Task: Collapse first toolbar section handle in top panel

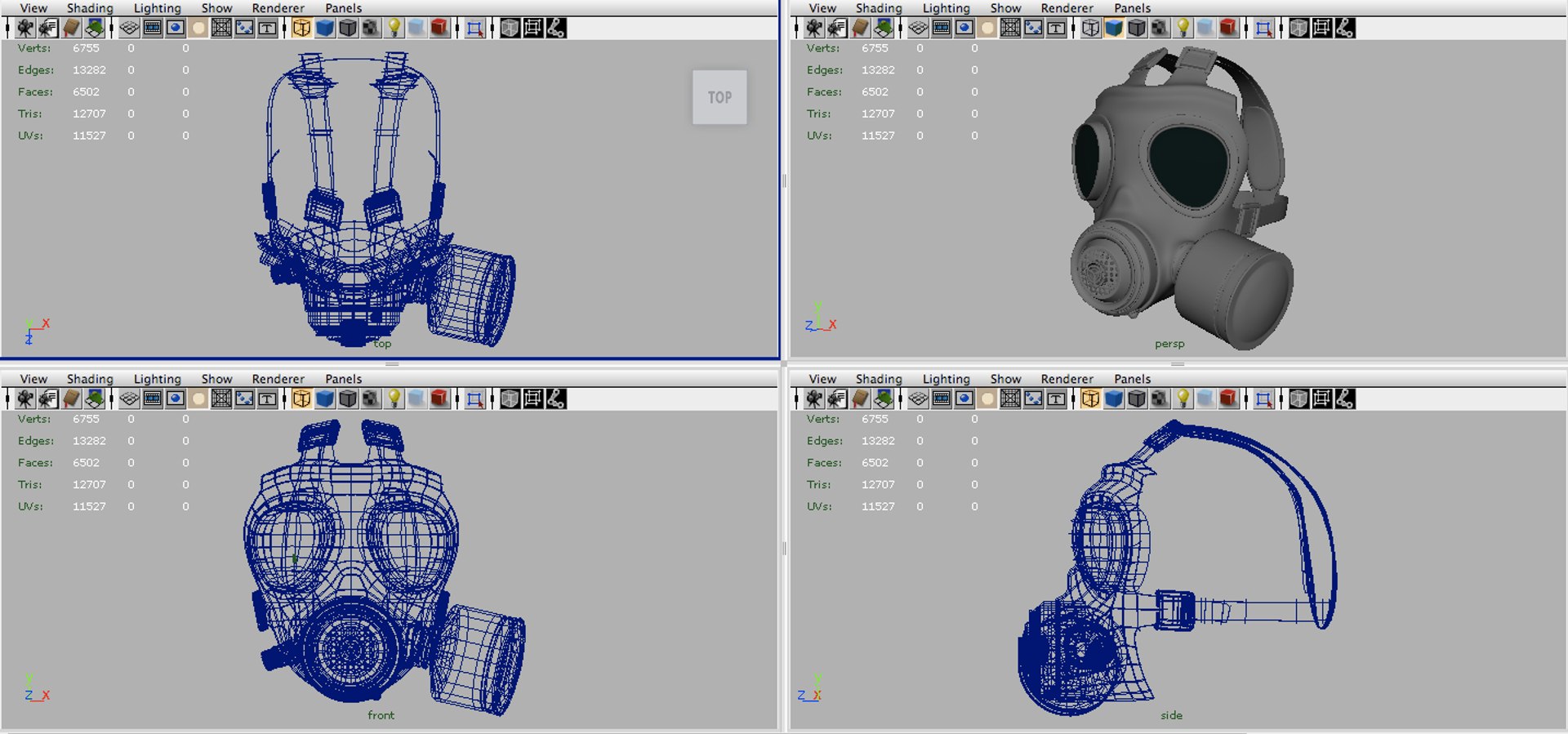Action: (x=8, y=29)
